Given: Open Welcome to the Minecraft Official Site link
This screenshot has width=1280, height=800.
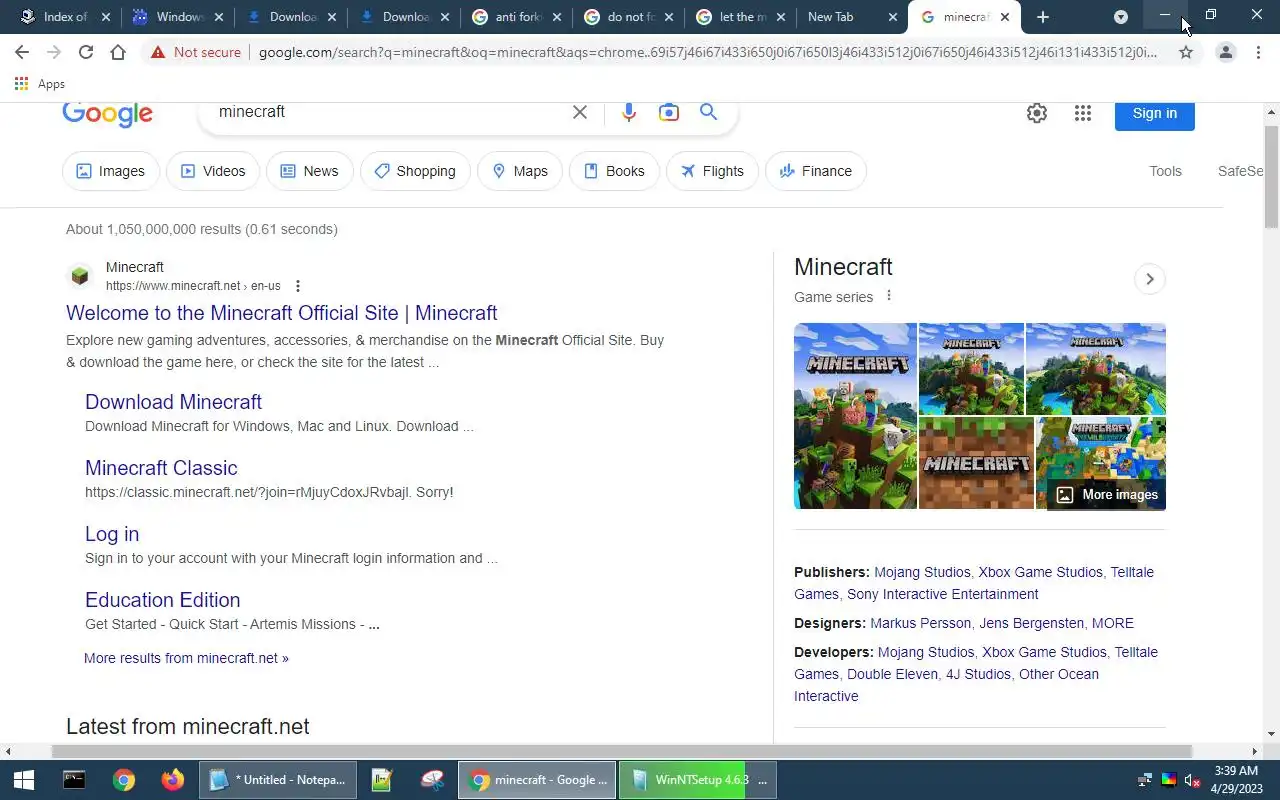Looking at the screenshot, I should pos(281,313).
